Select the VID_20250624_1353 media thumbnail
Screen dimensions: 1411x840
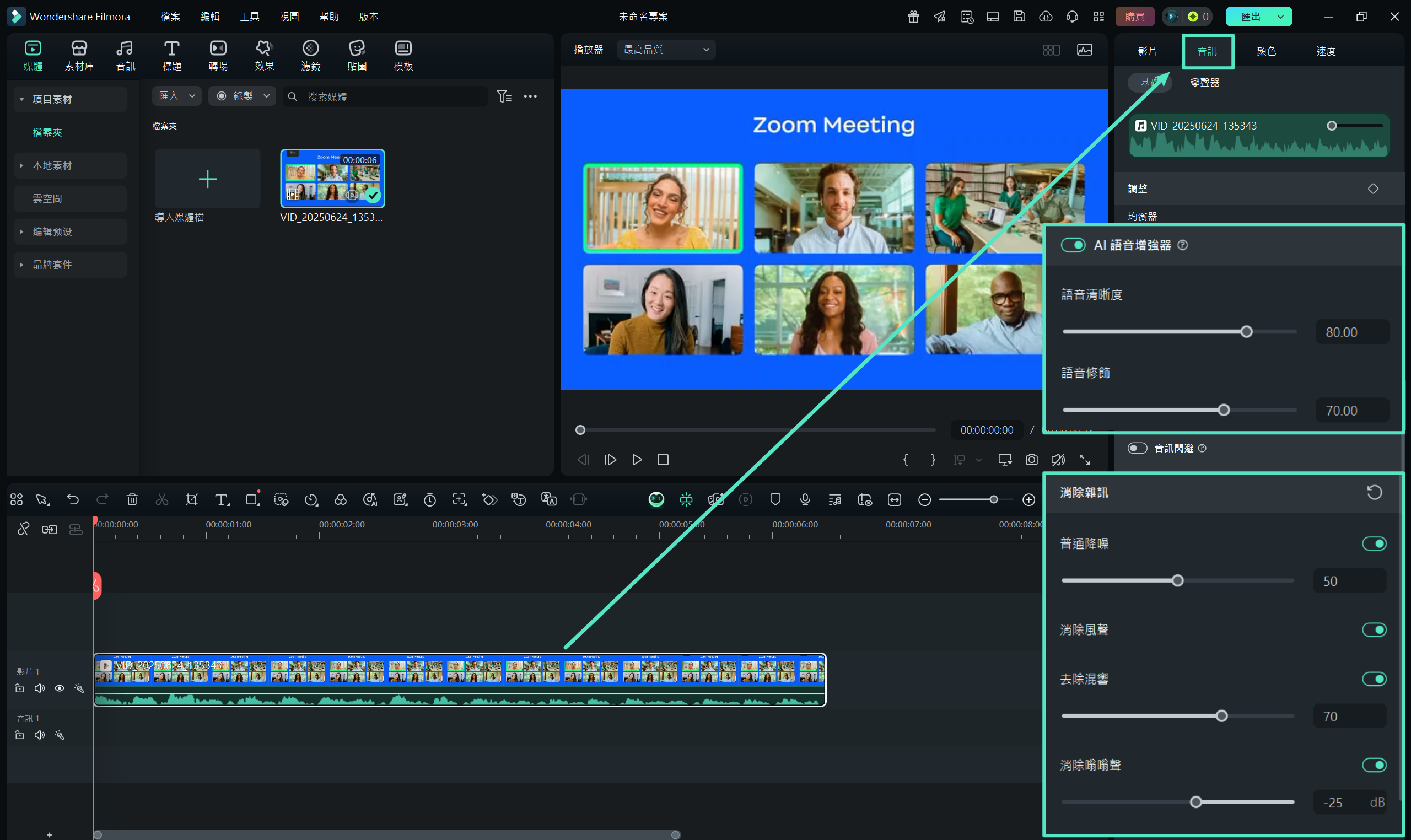pyautogui.click(x=333, y=178)
